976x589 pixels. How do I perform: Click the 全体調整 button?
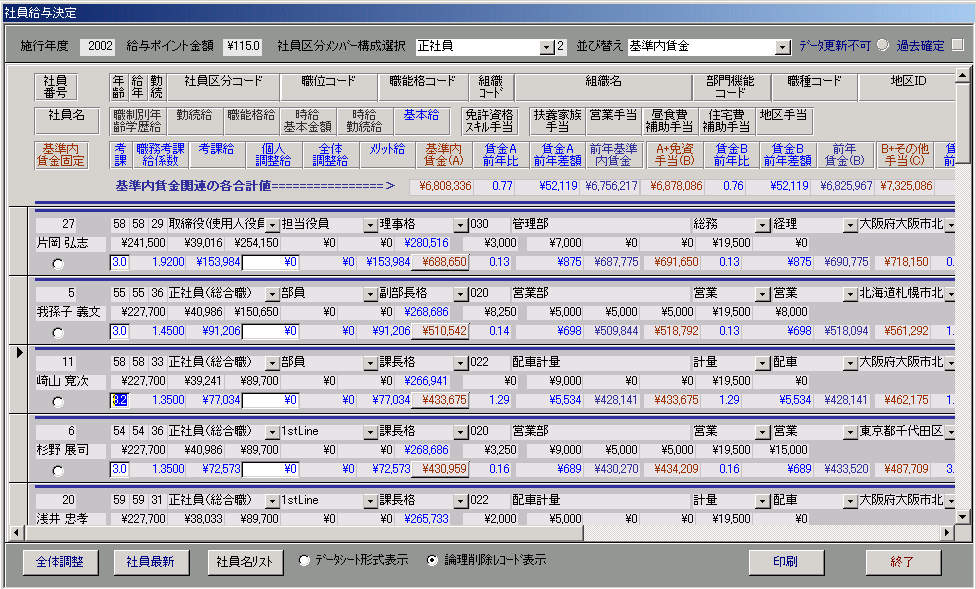click(60, 562)
